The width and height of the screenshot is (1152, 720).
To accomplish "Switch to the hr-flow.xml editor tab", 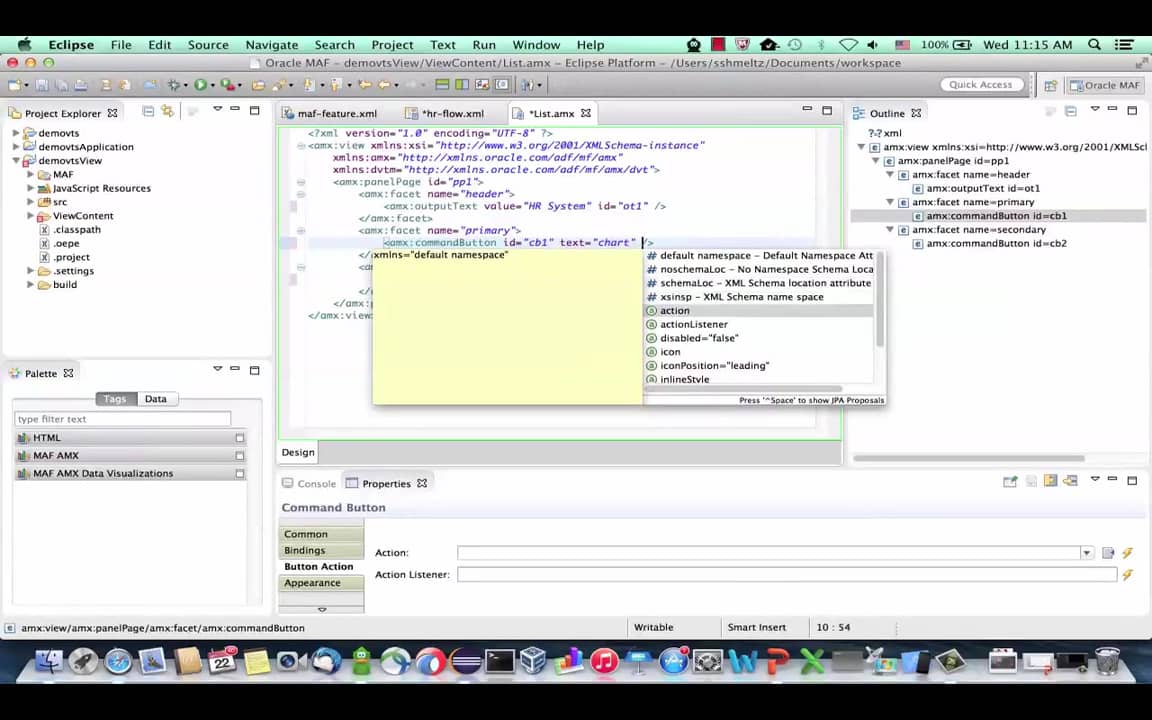I will pos(445,113).
